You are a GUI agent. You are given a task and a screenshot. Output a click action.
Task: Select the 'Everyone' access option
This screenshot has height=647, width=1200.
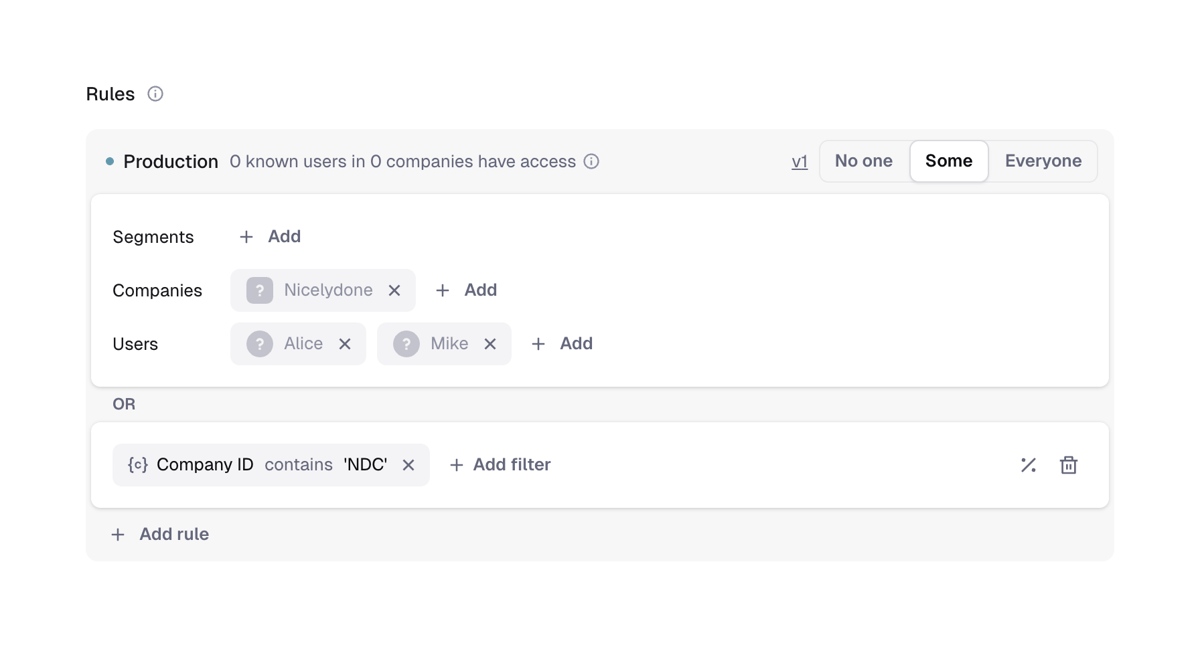tap(1043, 160)
